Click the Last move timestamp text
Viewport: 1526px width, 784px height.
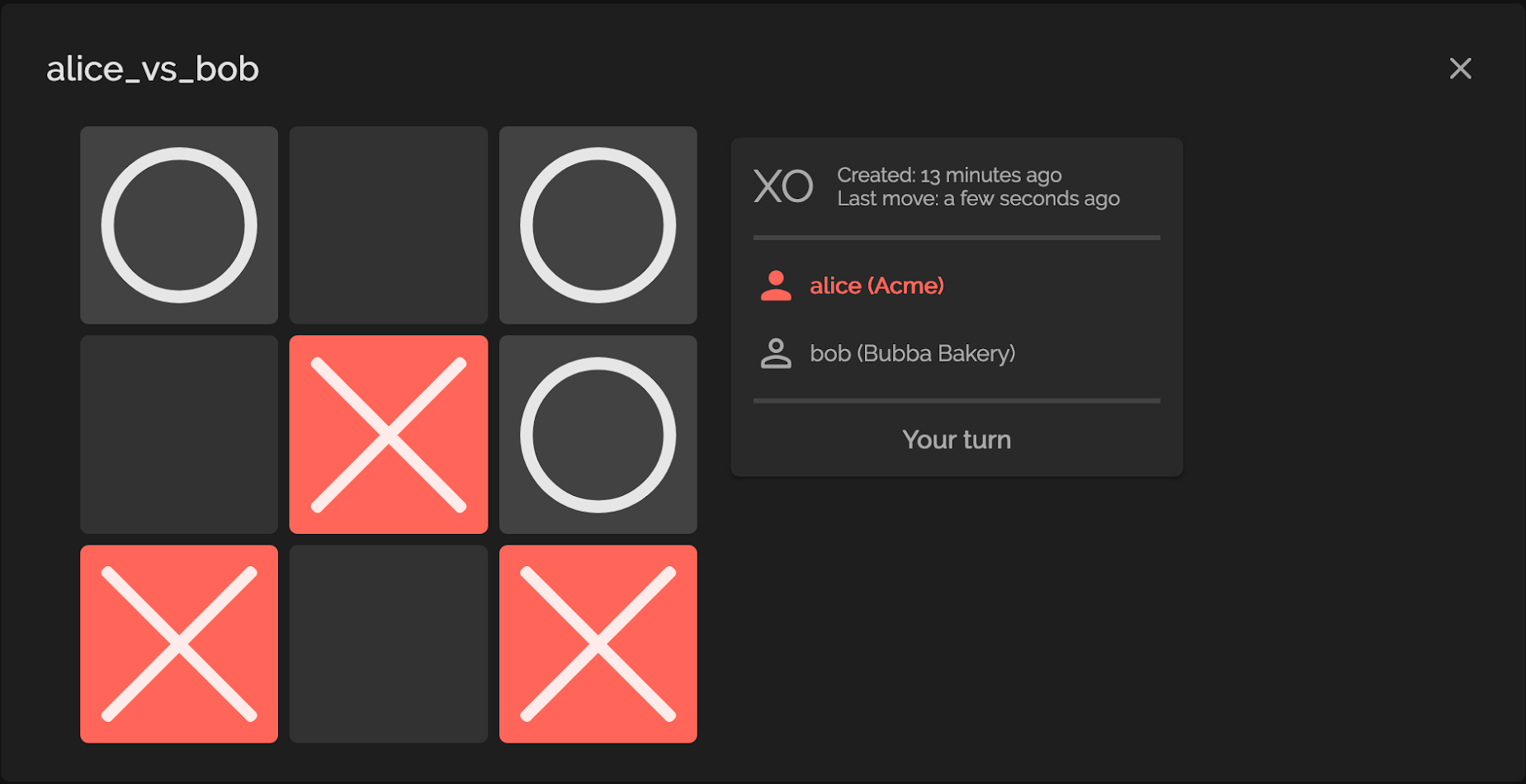pyautogui.click(x=978, y=198)
